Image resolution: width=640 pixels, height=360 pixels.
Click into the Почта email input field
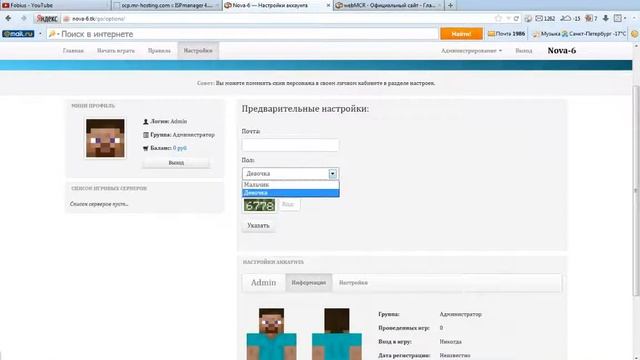pos(290,145)
